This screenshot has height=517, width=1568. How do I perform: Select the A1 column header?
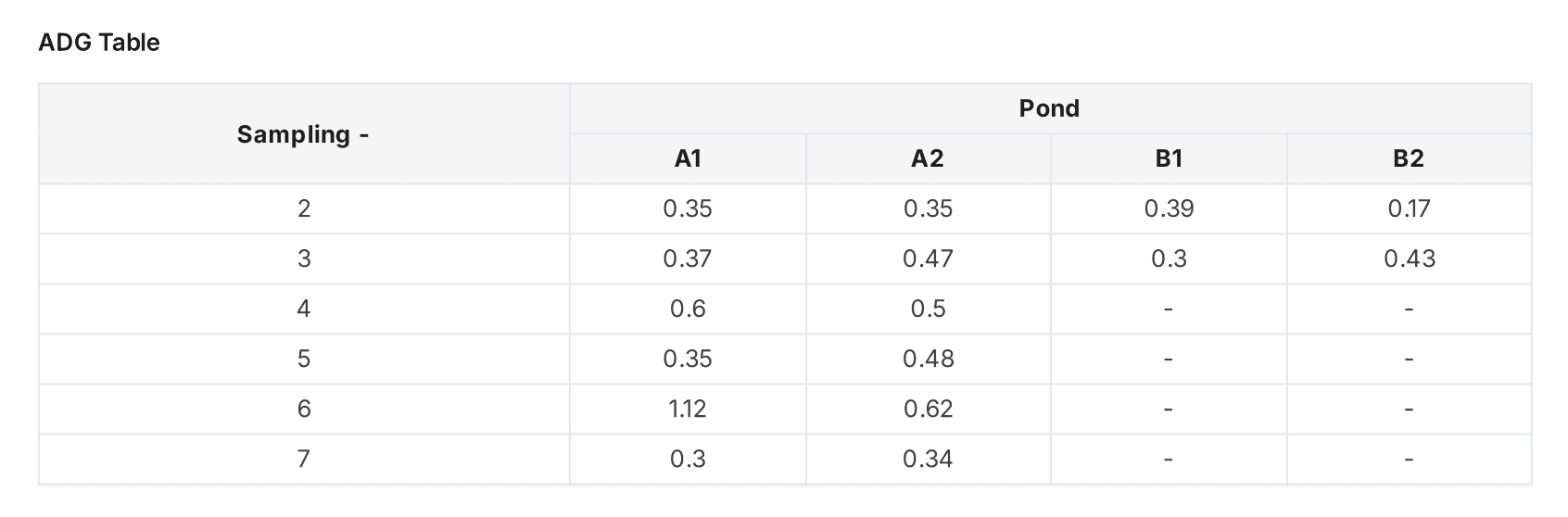pos(688,158)
